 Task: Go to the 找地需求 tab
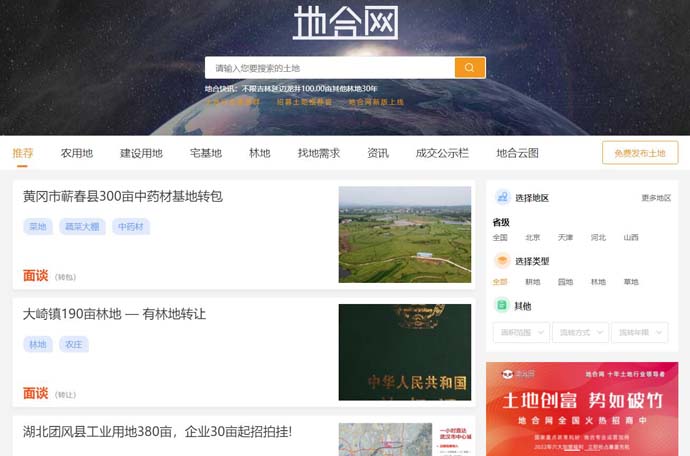tap(319, 153)
